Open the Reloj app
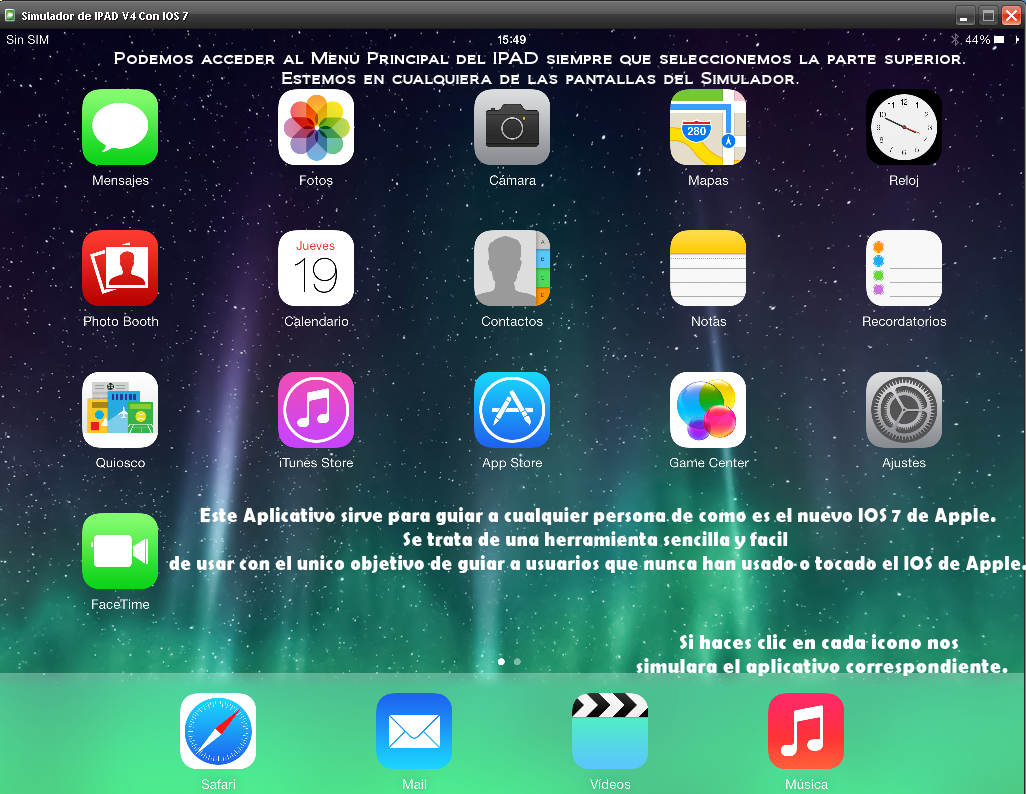Viewport: 1026px width, 794px height. (903, 127)
